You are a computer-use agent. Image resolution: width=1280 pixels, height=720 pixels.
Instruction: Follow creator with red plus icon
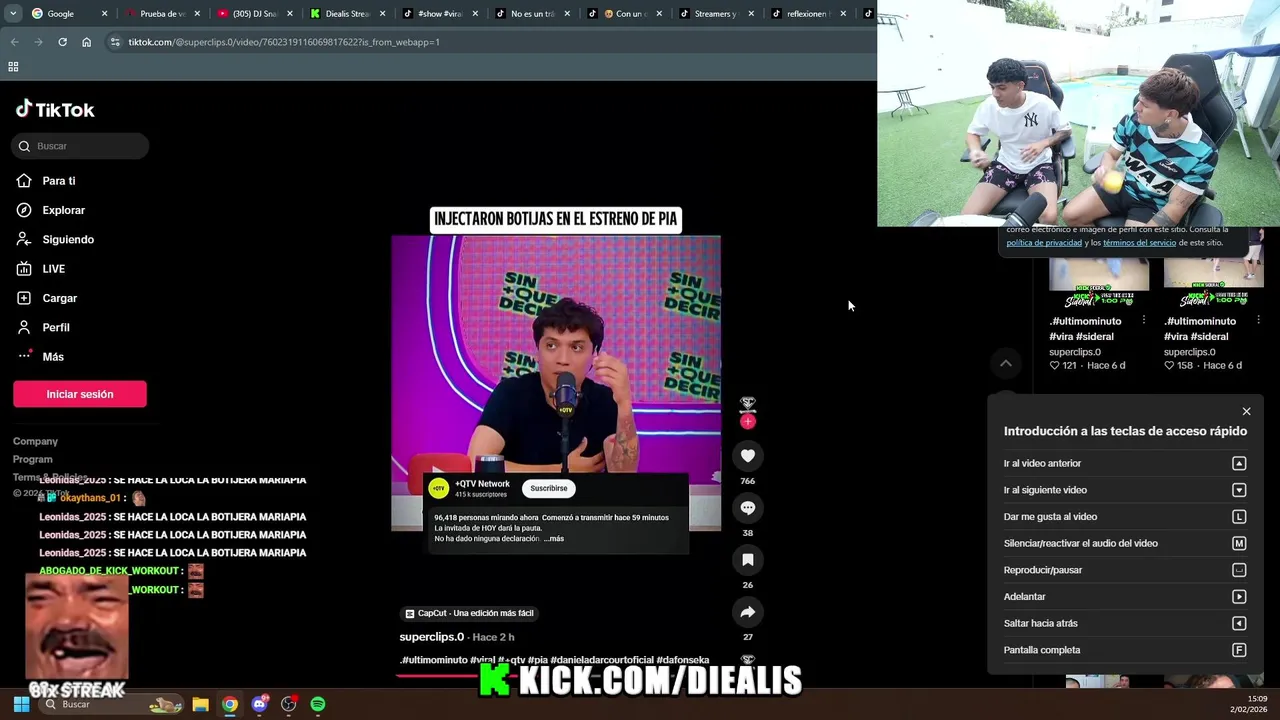[747, 421]
